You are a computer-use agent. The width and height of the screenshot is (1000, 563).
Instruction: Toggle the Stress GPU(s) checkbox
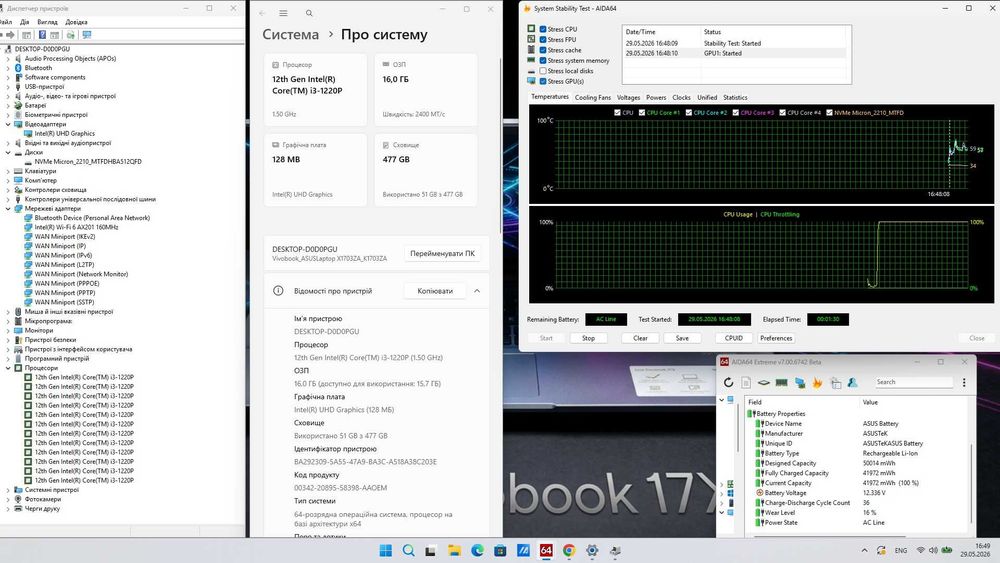pos(543,82)
